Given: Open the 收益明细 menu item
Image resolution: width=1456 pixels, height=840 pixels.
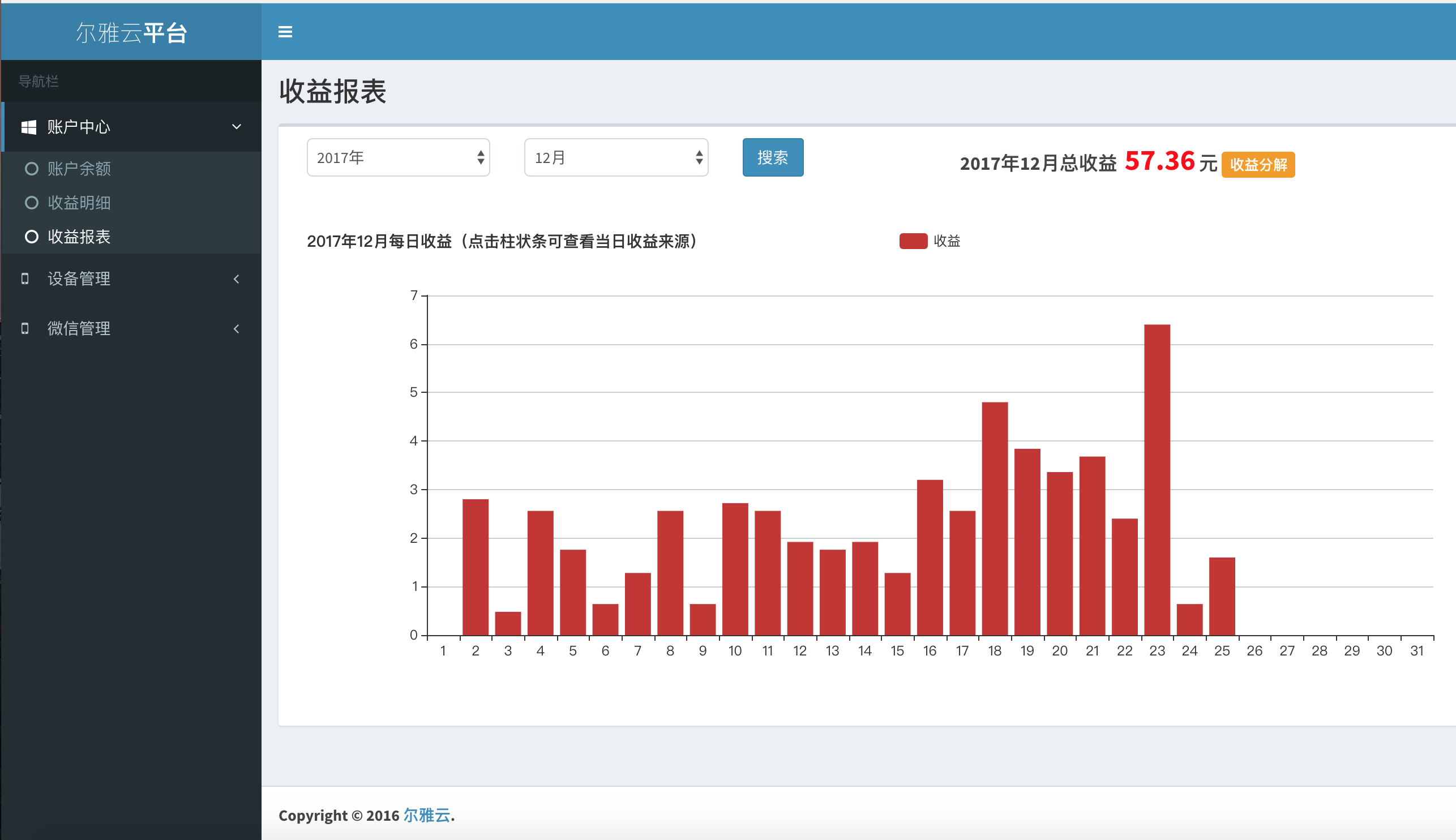Looking at the screenshot, I should (79, 203).
